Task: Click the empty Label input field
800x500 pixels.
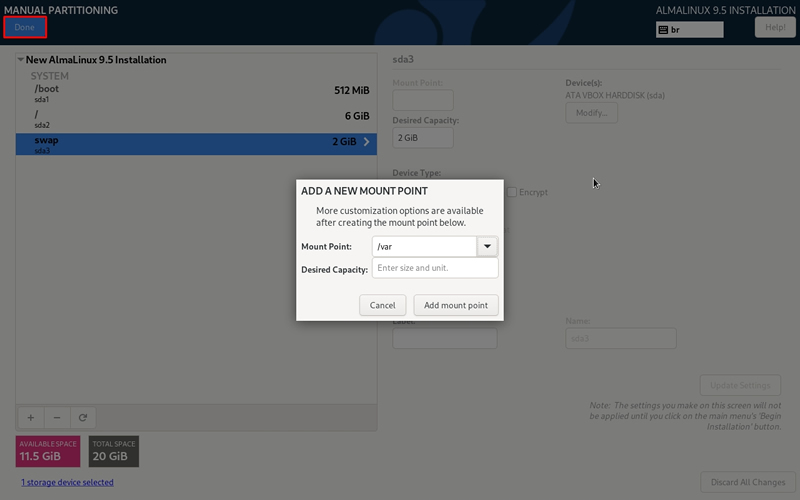Action: pyautogui.click(x=445, y=338)
